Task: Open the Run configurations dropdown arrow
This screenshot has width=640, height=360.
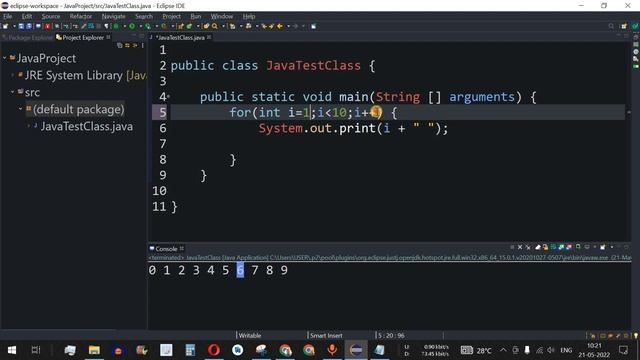Action: (x=140, y=26)
